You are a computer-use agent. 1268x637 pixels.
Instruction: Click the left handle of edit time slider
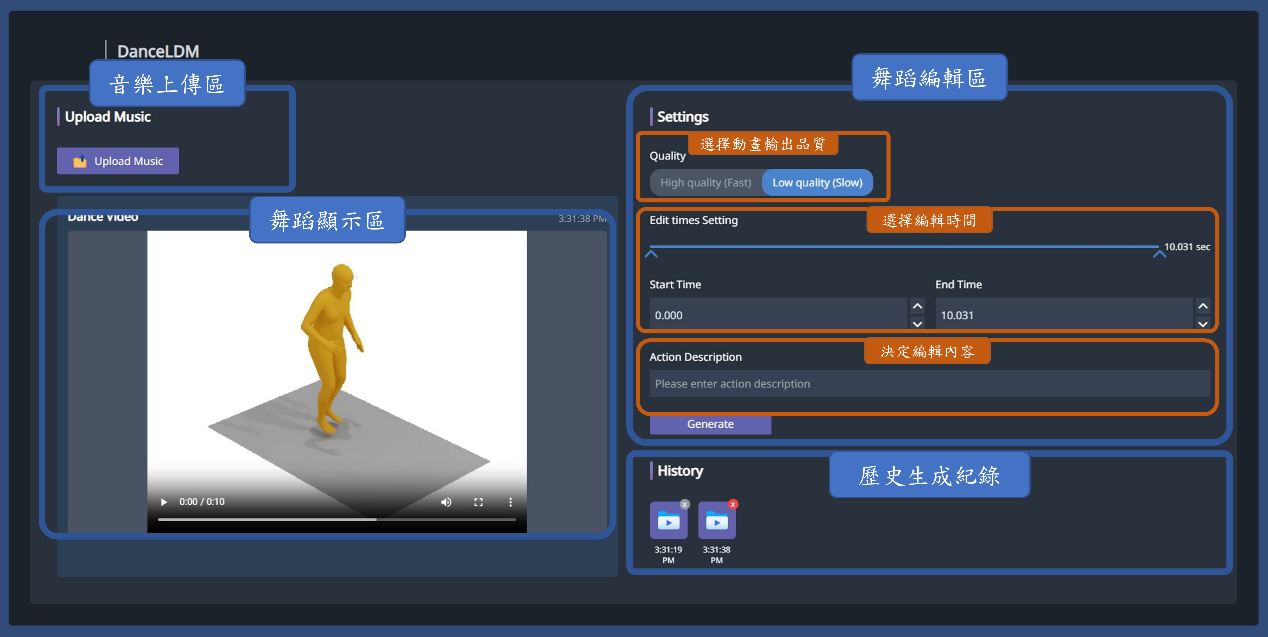[651, 254]
